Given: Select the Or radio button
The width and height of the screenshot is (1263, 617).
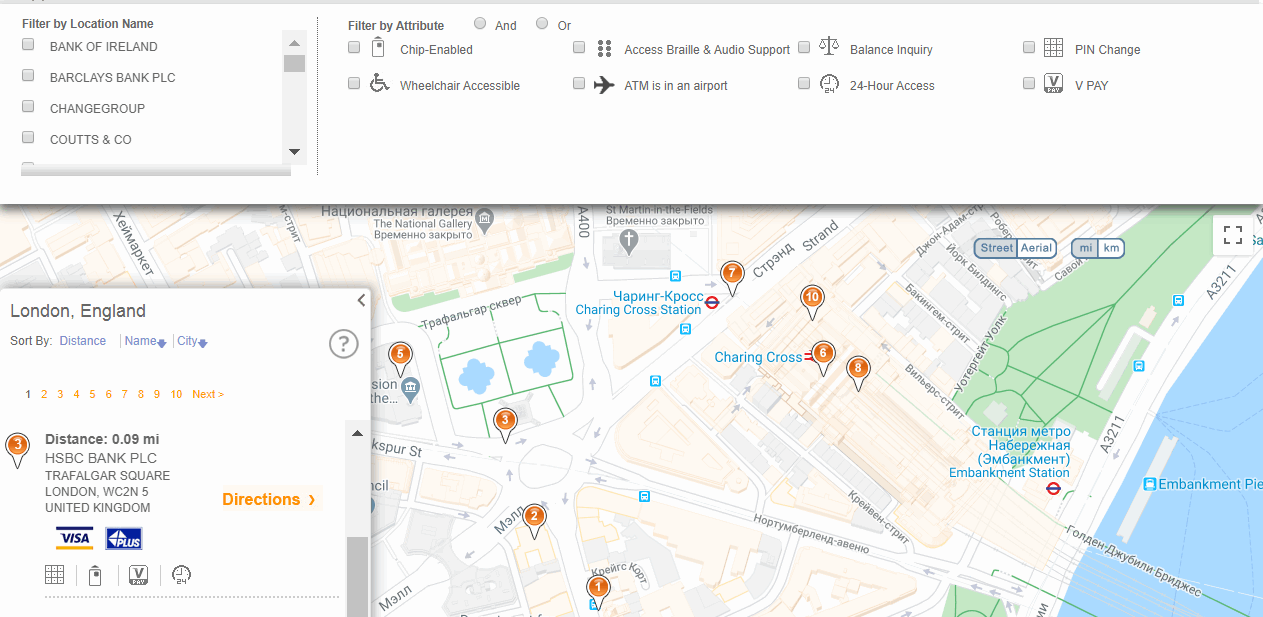Looking at the screenshot, I should click(542, 23).
